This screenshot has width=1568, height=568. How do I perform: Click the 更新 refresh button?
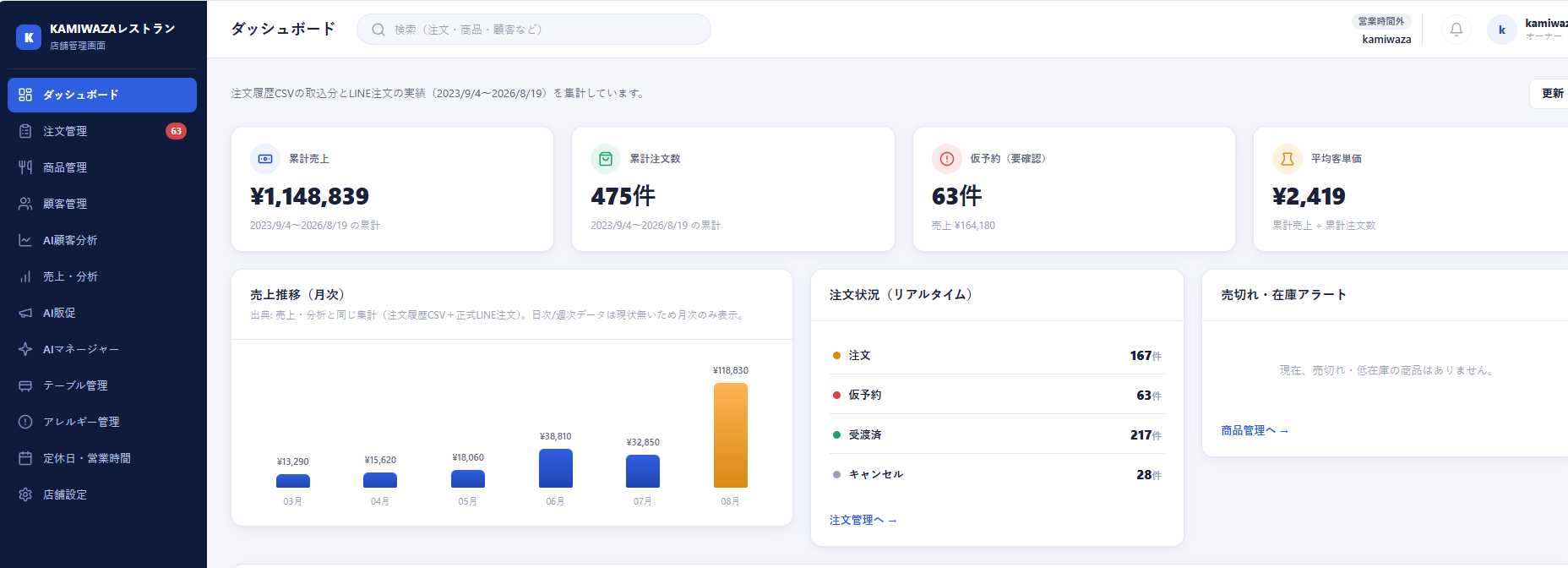[x=1549, y=93]
